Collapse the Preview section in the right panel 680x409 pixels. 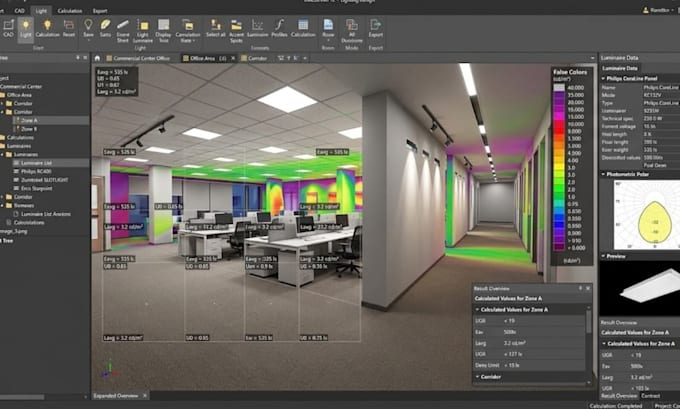tap(603, 256)
